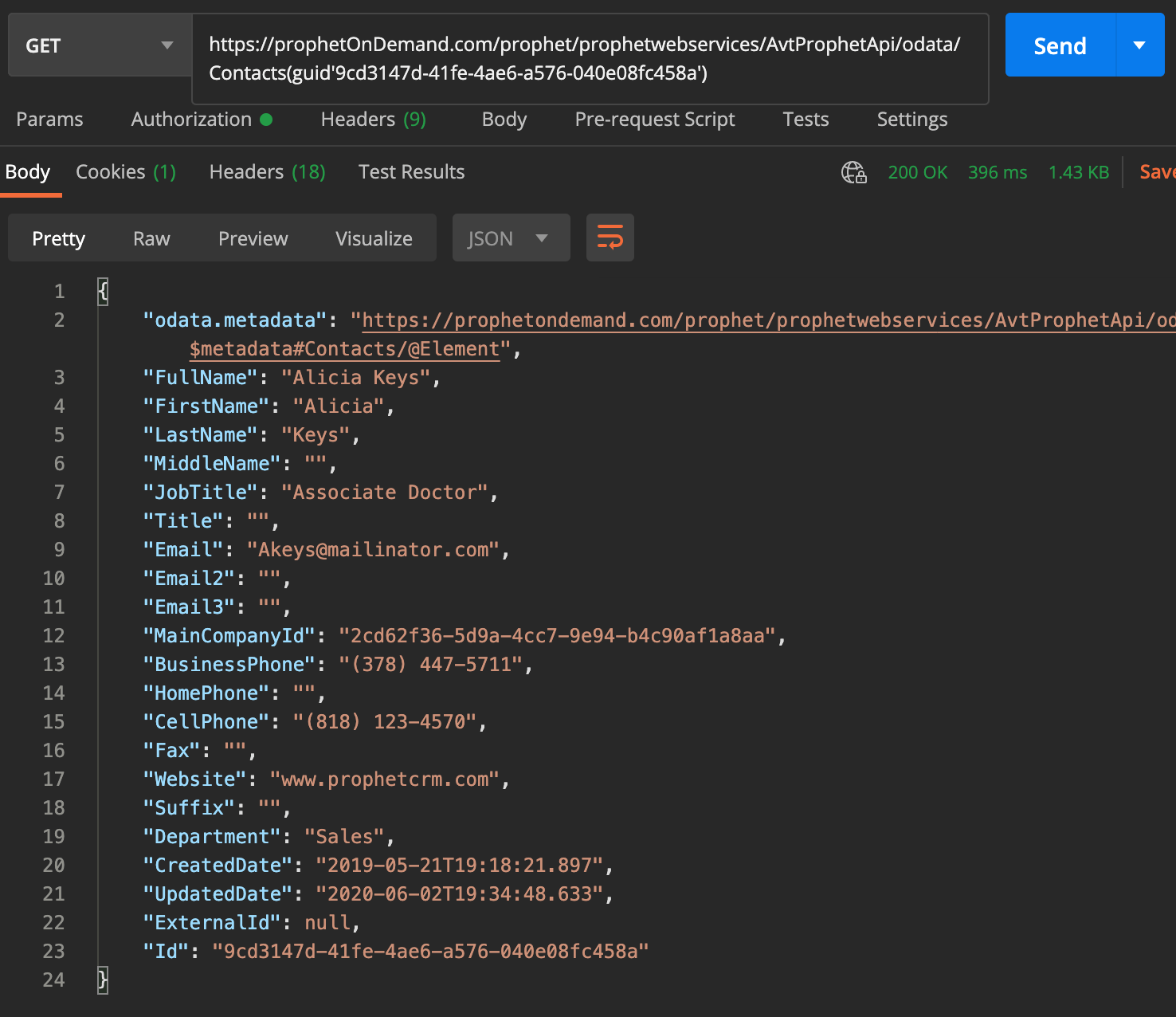
Task: Toggle the wrap lines icon
Action: [x=610, y=238]
